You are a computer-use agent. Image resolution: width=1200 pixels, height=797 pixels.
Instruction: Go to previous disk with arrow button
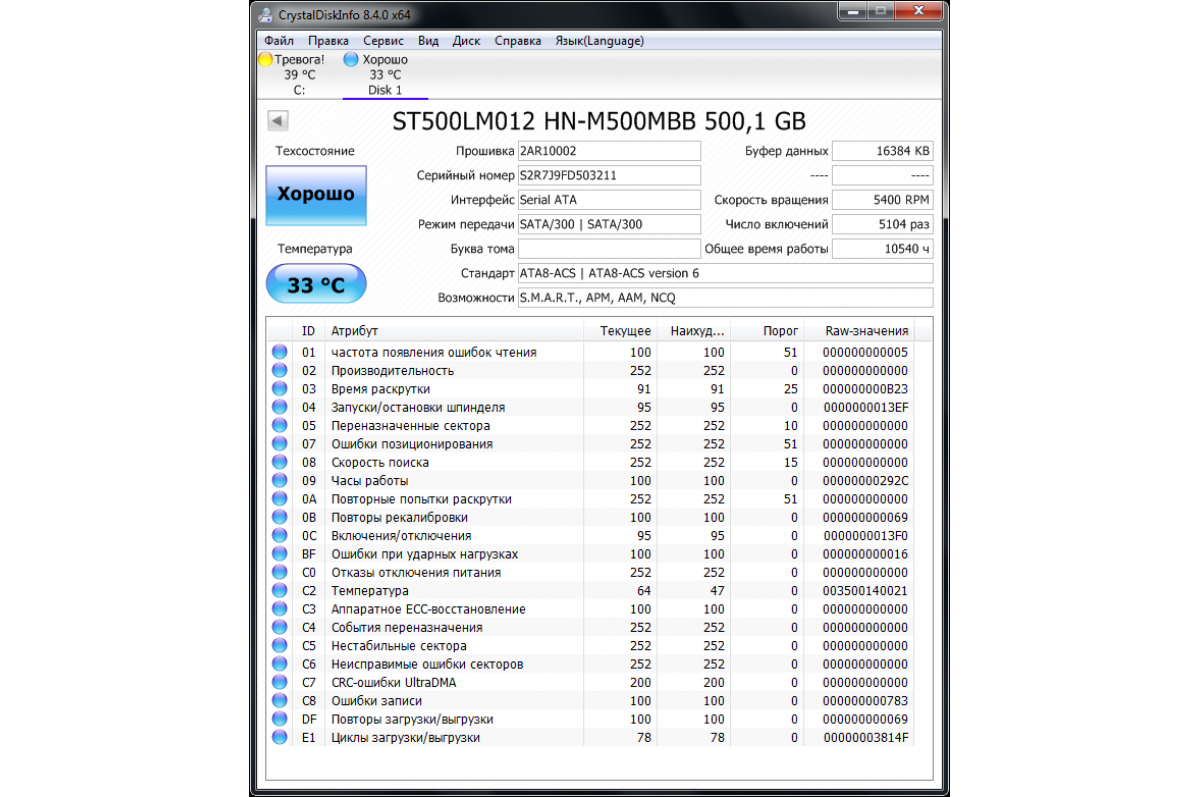278,121
